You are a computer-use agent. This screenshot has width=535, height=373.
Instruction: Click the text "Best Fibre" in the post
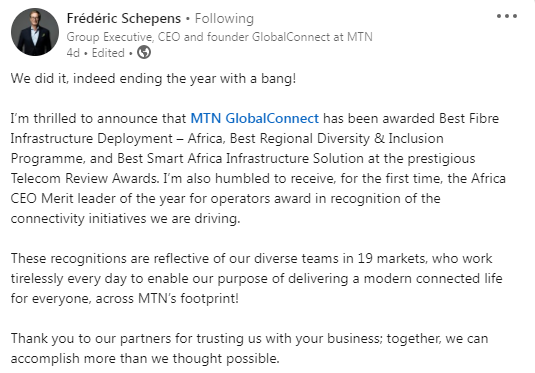(469, 118)
